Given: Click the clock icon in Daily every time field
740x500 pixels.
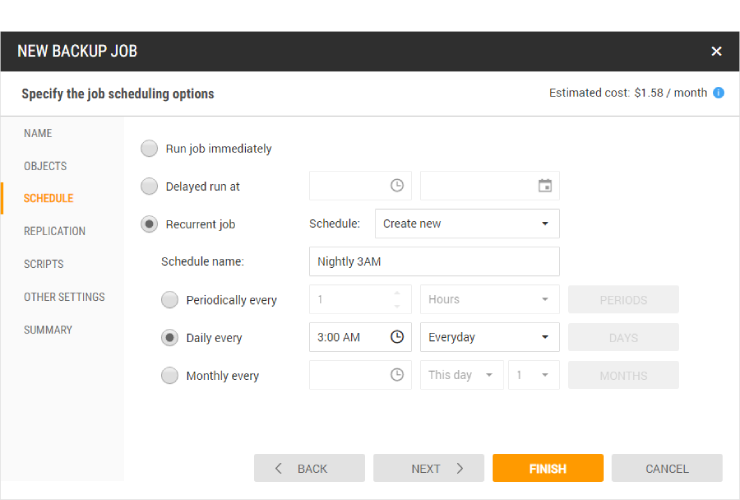Looking at the screenshot, I should click(397, 337).
